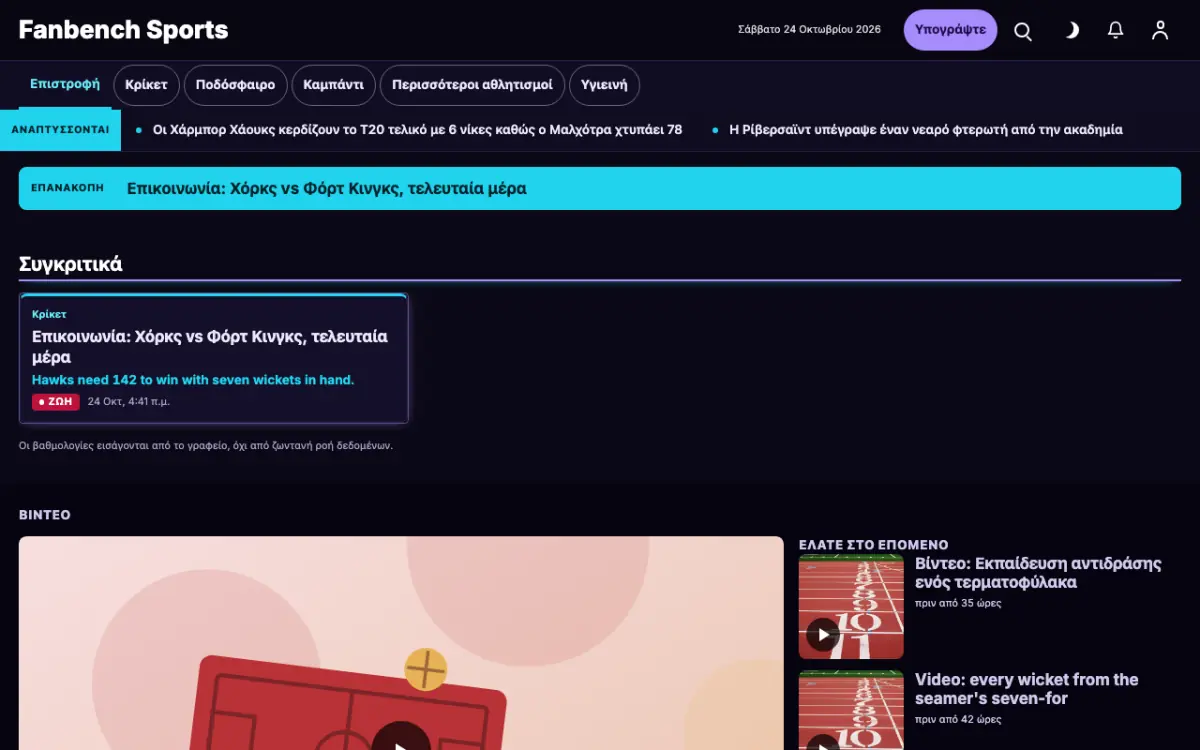This screenshot has width=1200, height=750.
Task: Open the search icon in the header
Action: [1023, 31]
